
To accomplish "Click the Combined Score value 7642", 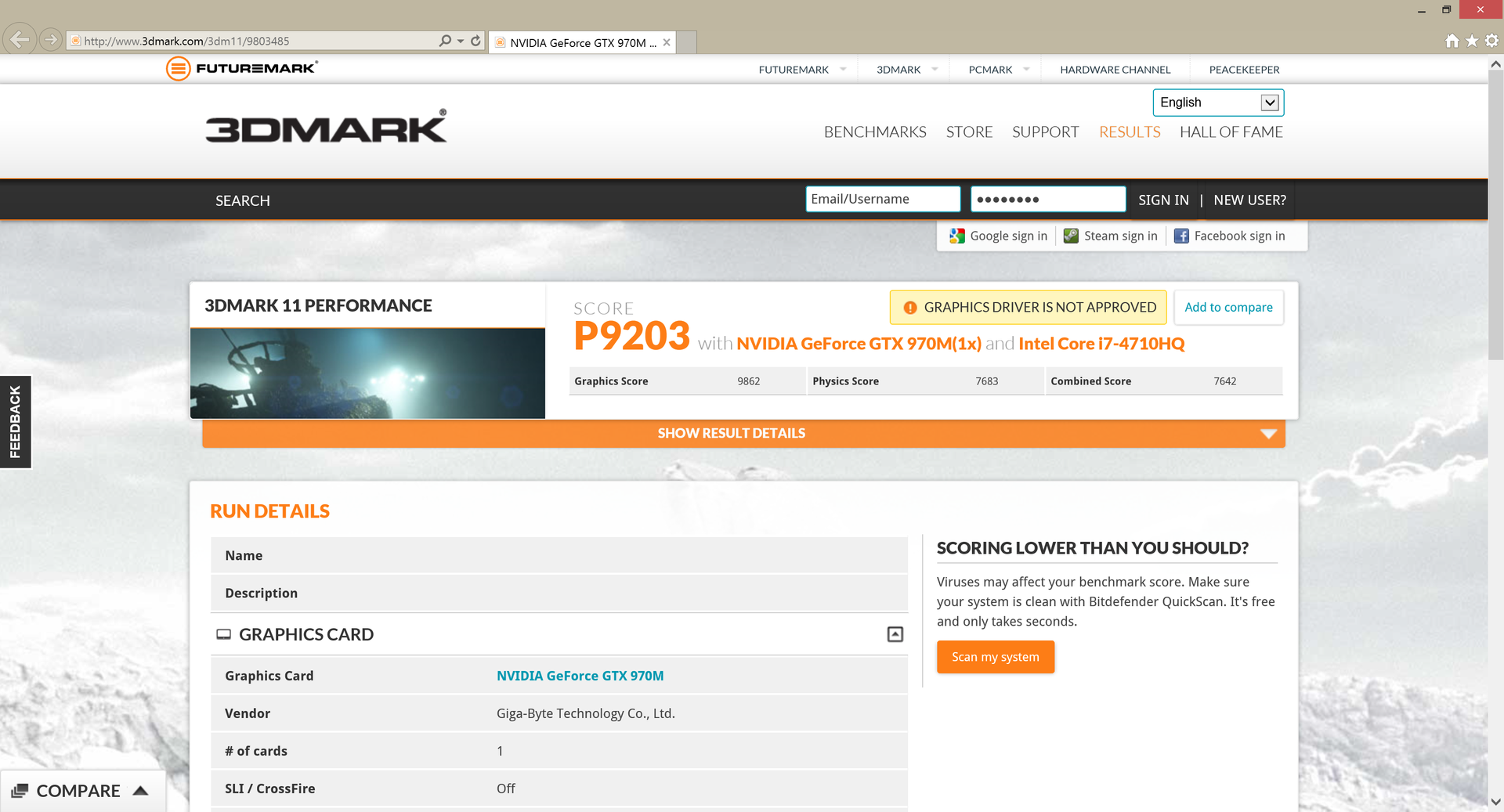I will coord(1224,381).
